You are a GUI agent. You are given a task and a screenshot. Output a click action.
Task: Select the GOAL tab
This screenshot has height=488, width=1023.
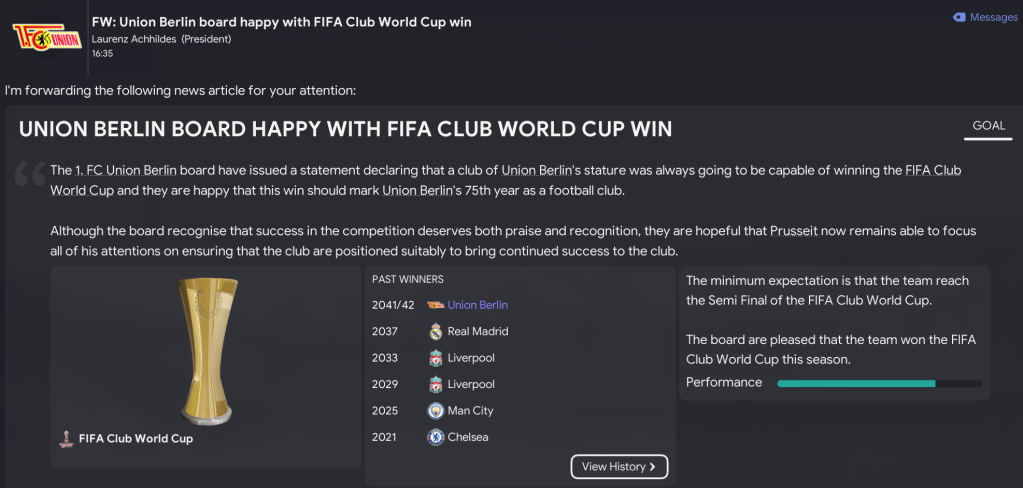988,126
